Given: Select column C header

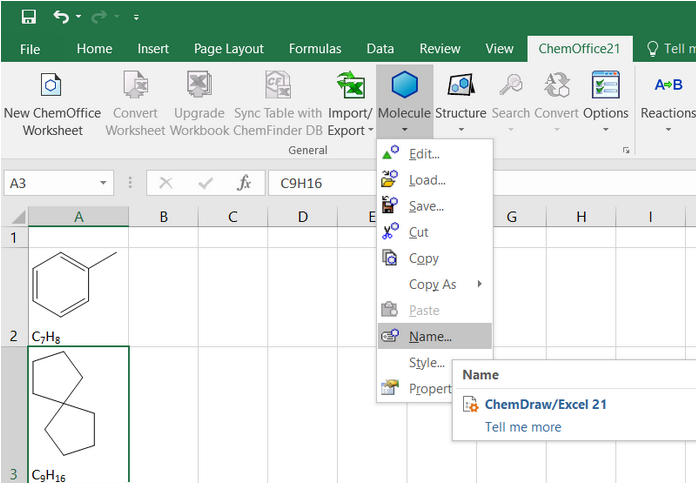Looking at the screenshot, I should [x=233, y=217].
